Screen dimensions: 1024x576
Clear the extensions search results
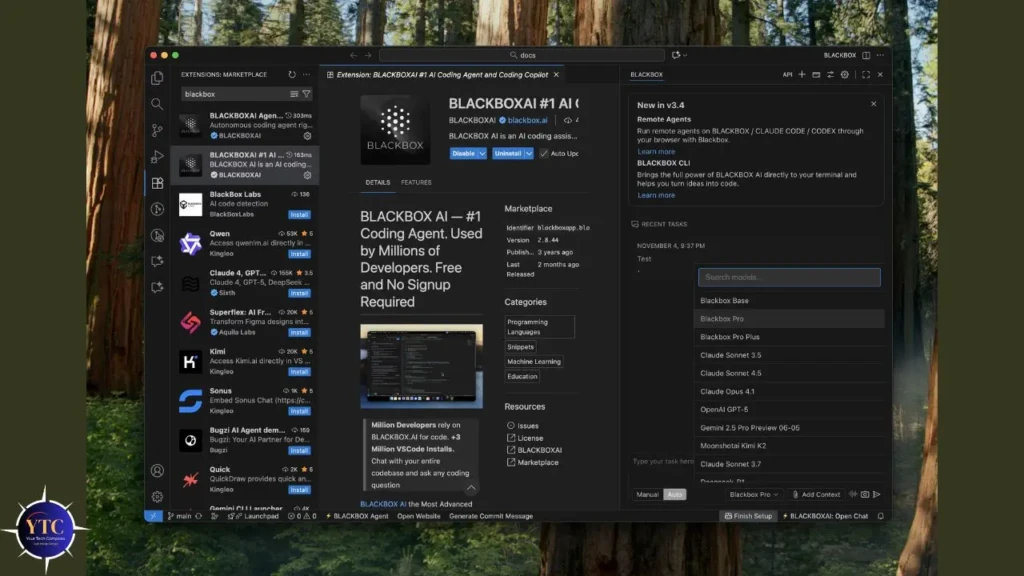point(294,94)
